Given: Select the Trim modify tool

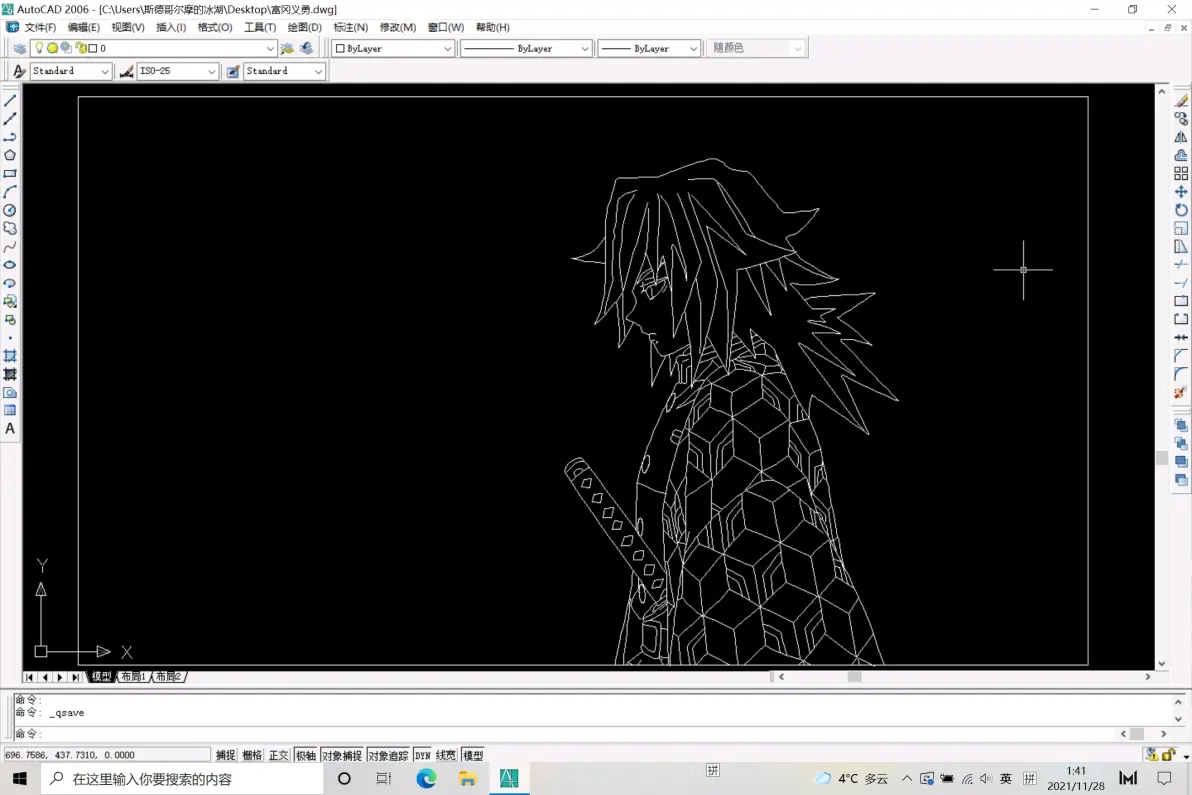Looking at the screenshot, I should 1181,264.
